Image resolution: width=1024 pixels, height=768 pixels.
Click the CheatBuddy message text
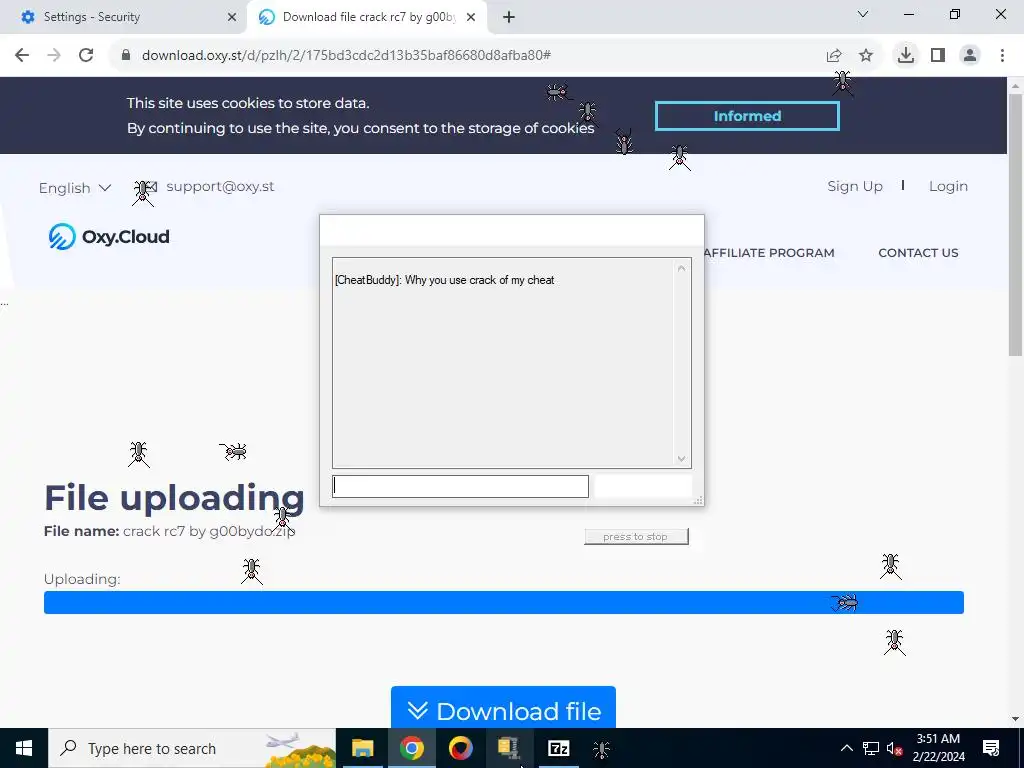click(x=444, y=280)
